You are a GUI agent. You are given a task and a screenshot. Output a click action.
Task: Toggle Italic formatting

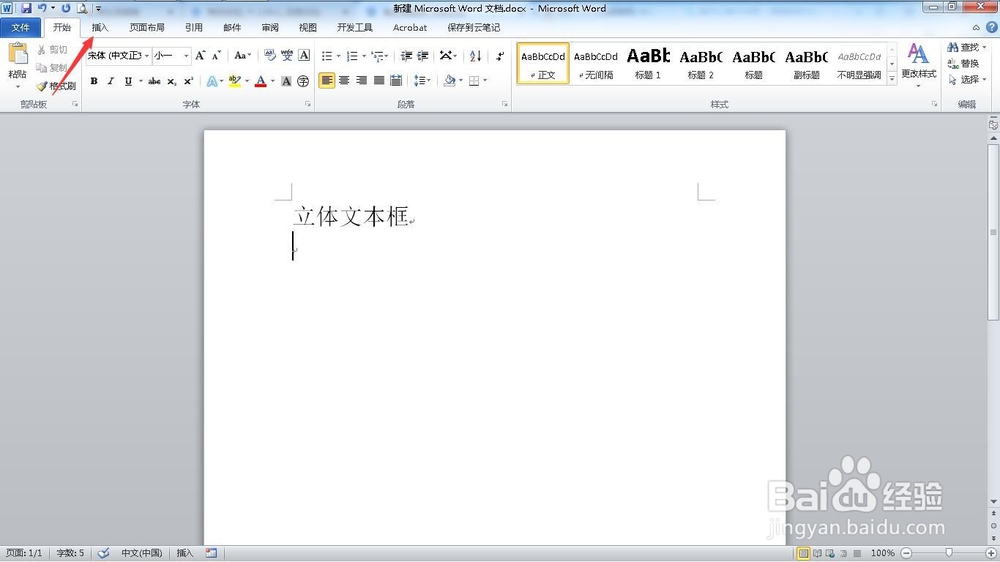click(110, 81)
